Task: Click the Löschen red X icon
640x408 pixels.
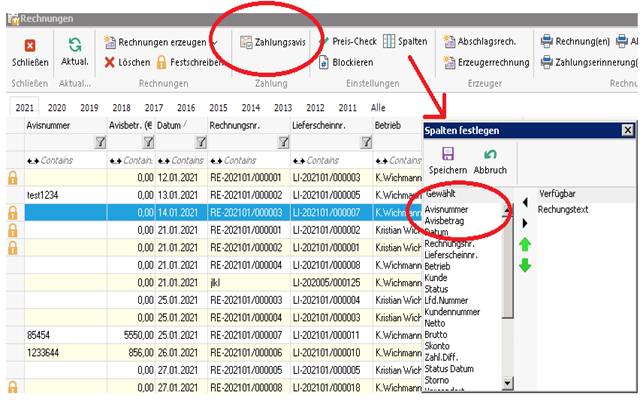Action: tap(110, 62)
